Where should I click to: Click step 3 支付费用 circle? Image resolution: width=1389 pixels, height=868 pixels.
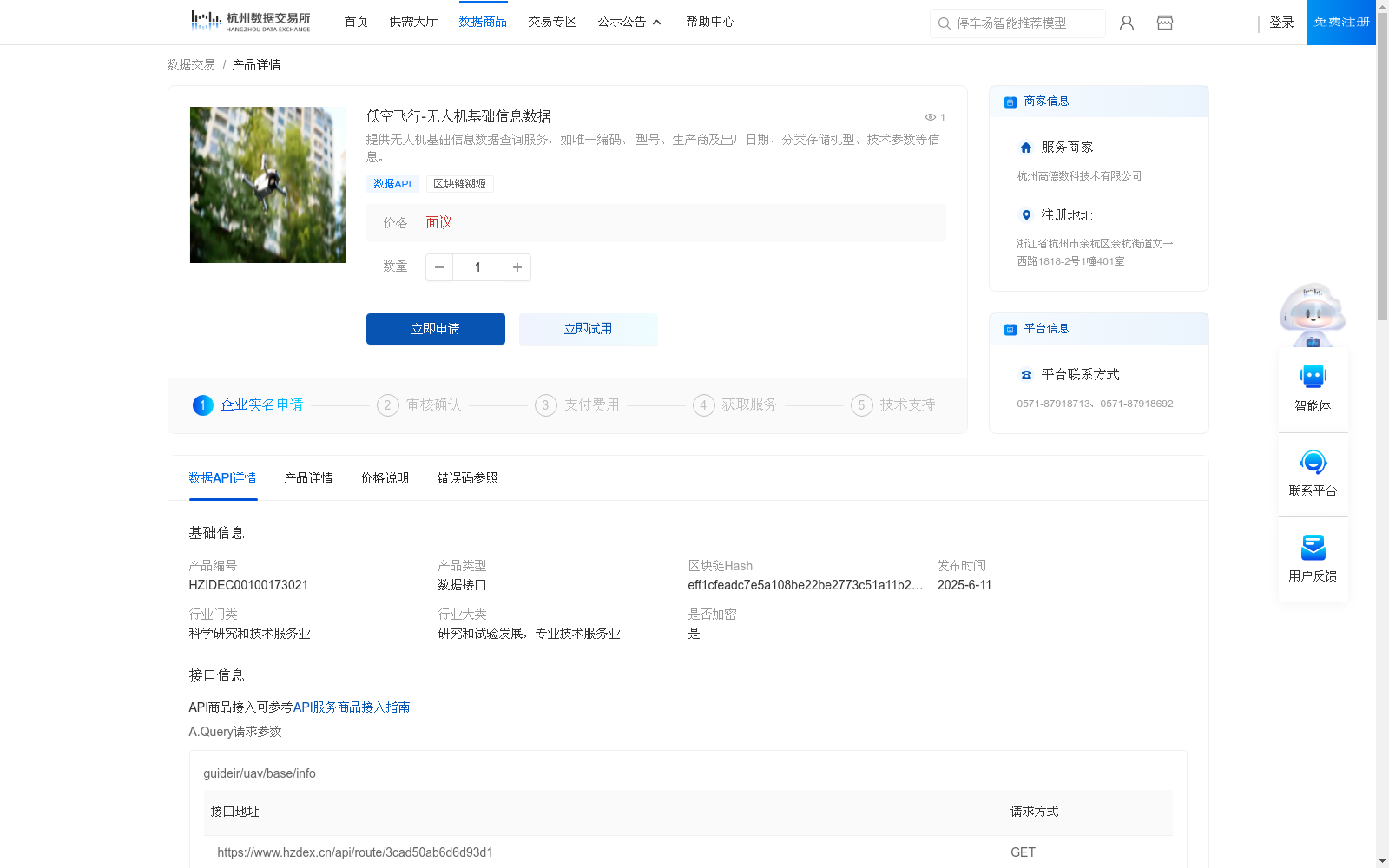[x=546, y=405]
